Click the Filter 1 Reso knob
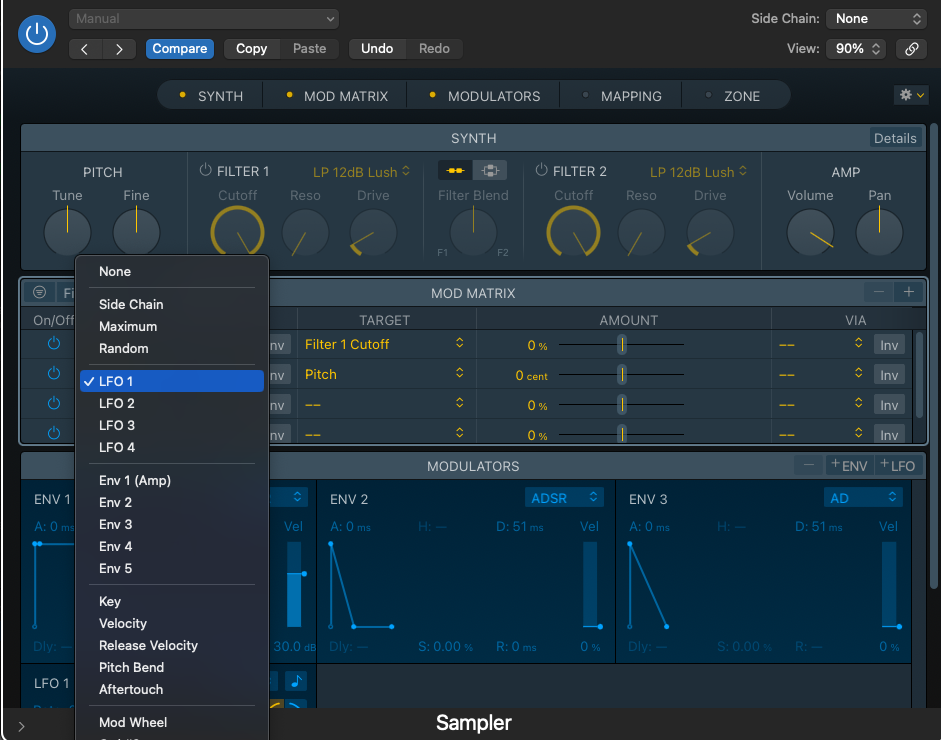The height and width of the screenshot is (740, 941). (x=305, y=233)
